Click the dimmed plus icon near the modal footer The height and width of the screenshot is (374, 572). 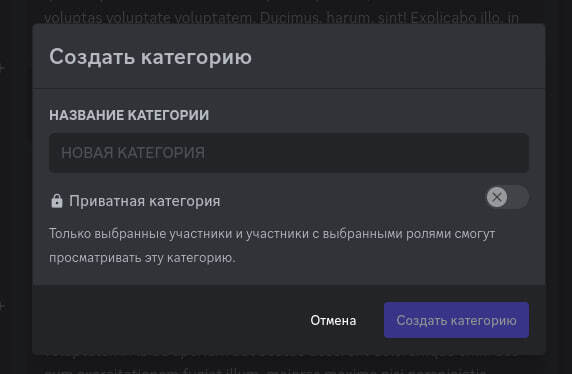click(2, 306)
